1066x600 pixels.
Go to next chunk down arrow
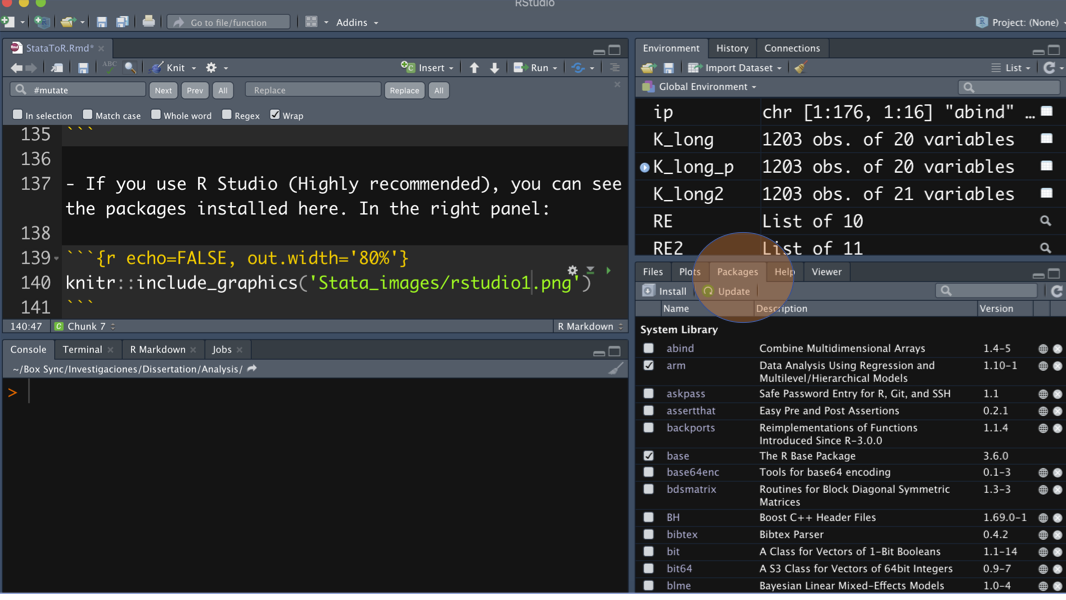[x=494, y=68]
